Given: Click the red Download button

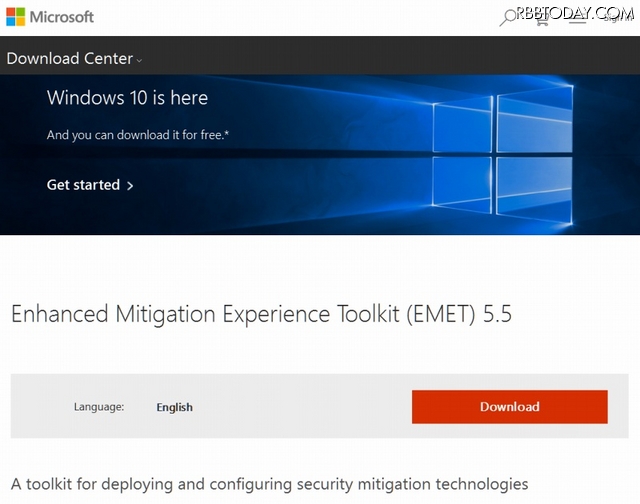Looking at the screenshot, I should click(x=509, y=406).
